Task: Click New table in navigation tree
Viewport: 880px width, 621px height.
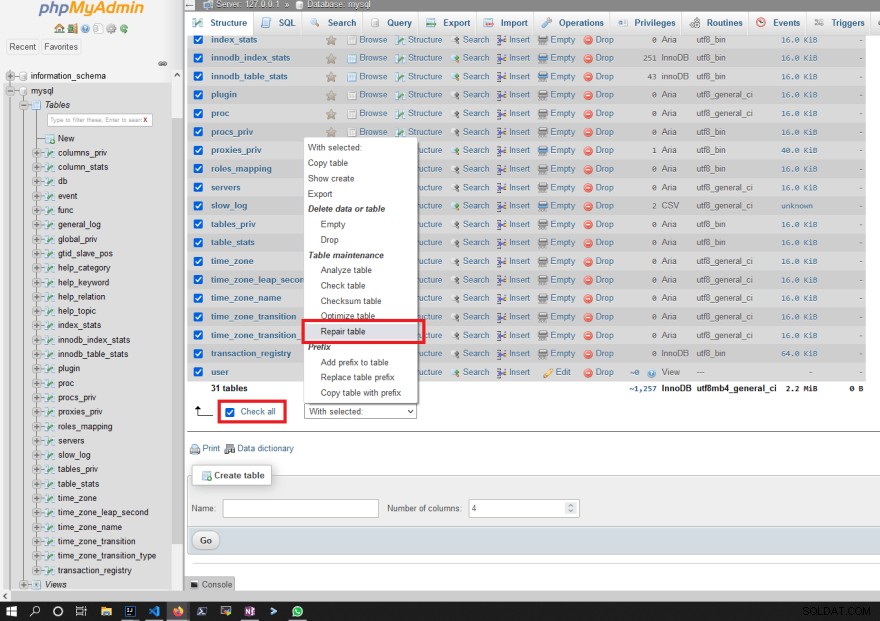Action: (66, 139)
